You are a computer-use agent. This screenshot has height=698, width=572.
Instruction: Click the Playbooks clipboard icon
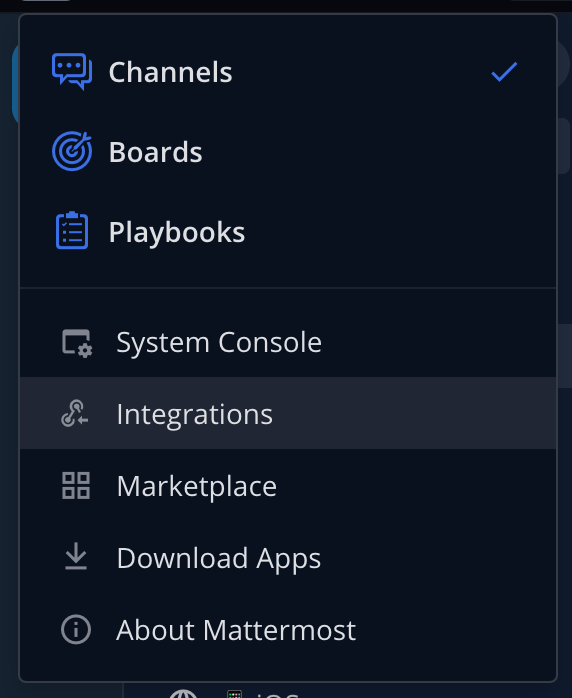(x=72, y=231)
